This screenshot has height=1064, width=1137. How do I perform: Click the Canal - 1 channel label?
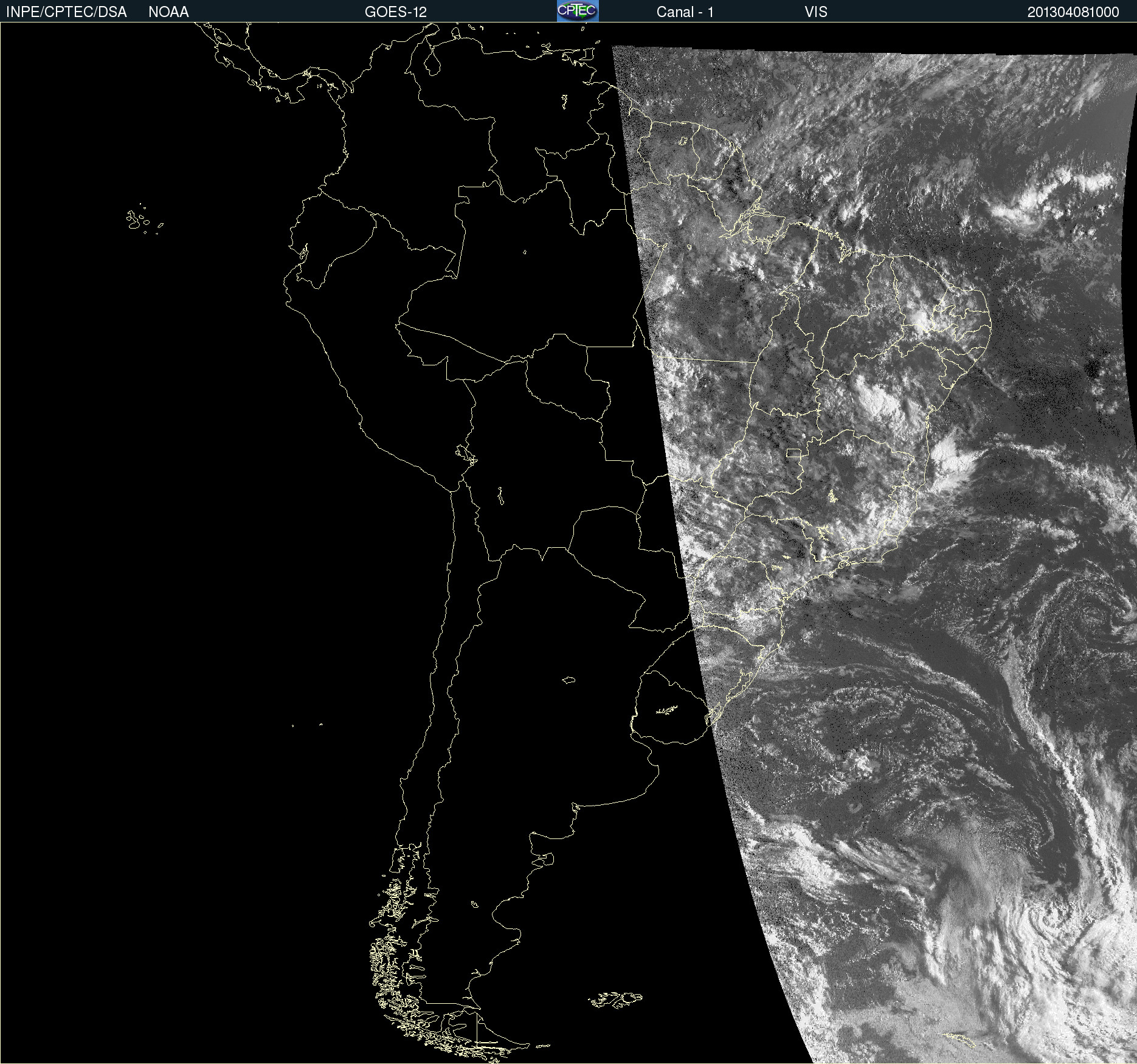(x=685, y=12)
